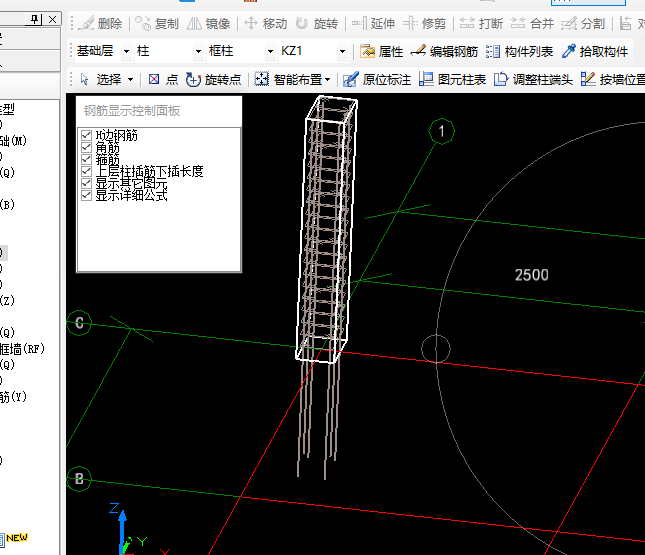Select the 合并 (merge) tool
The height and width of the screenshot is (555, 645).
pos(532,23)
